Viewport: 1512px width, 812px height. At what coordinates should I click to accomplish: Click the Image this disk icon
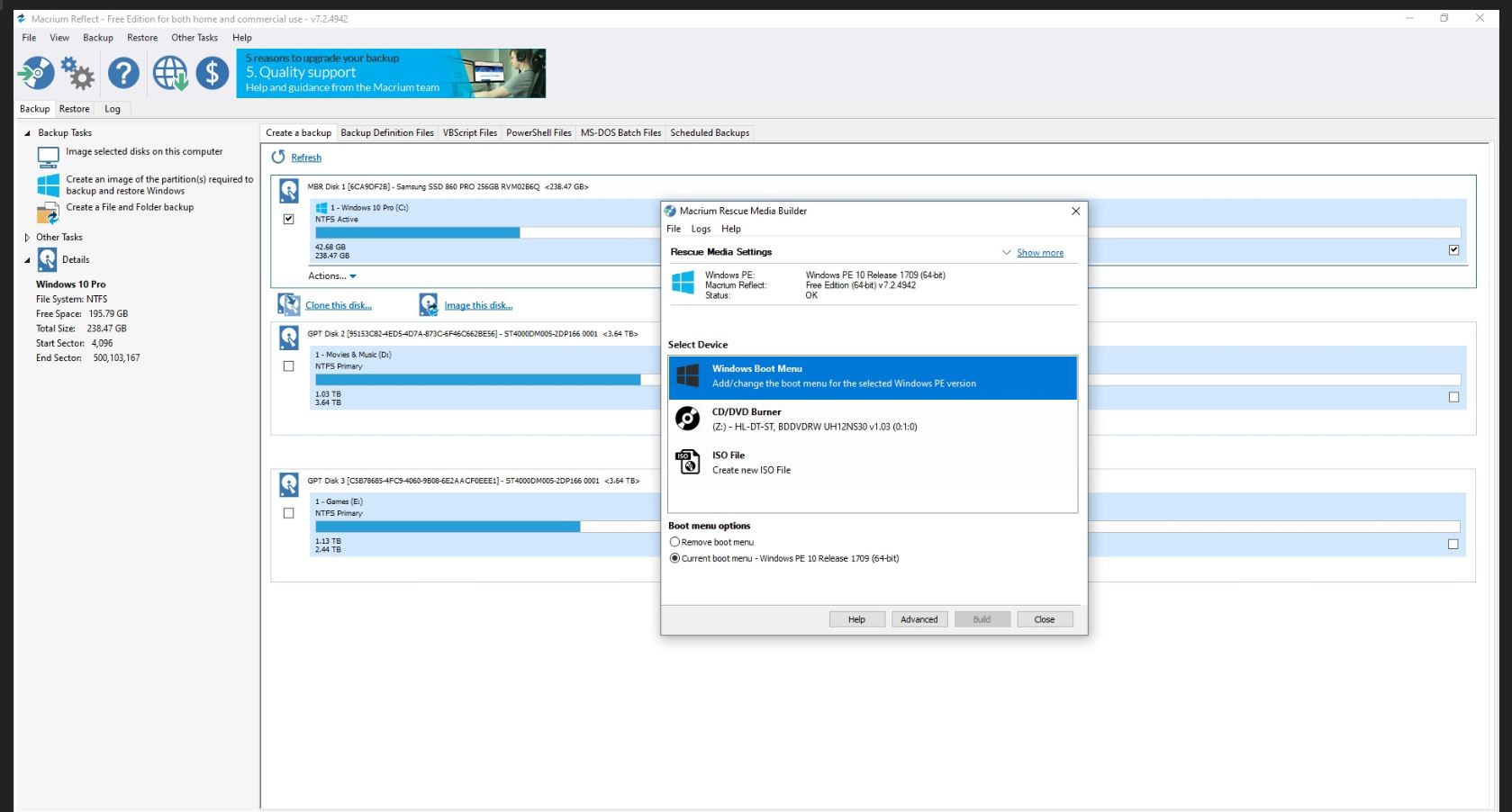[429, 304]
